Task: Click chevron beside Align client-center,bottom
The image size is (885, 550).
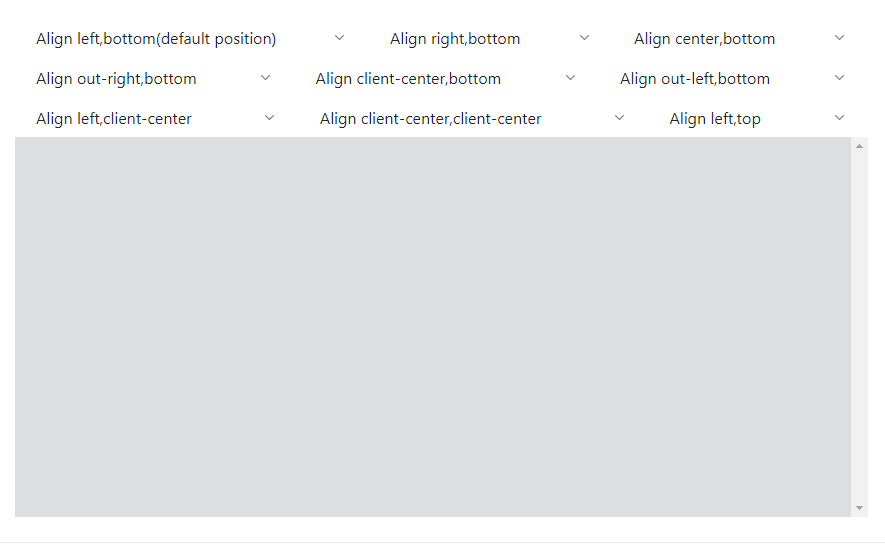Action: [570, 78]
